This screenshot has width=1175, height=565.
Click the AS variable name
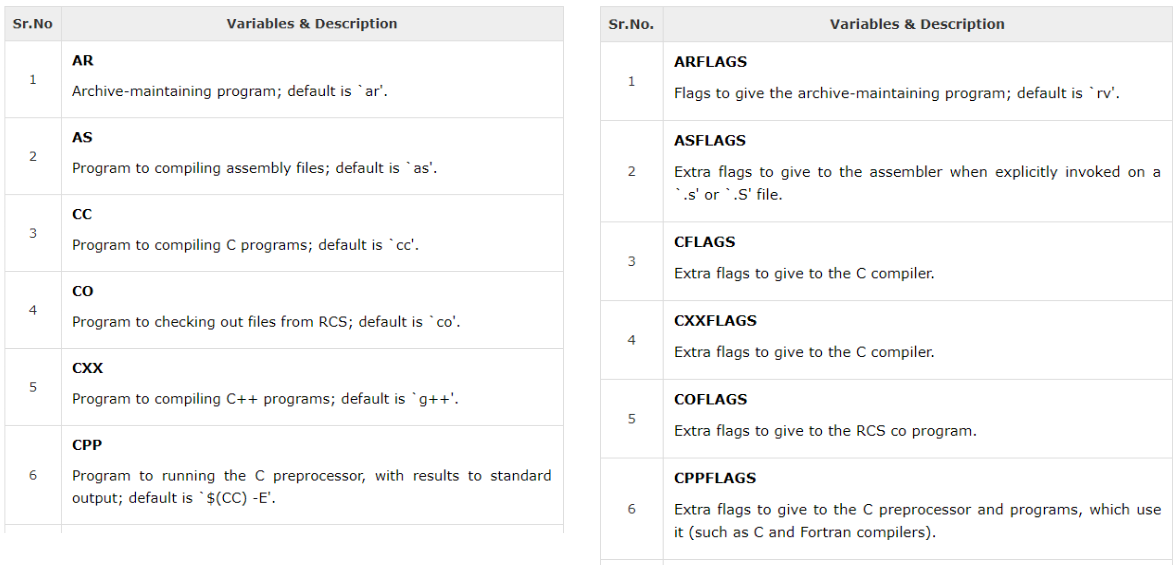point(82,137)
